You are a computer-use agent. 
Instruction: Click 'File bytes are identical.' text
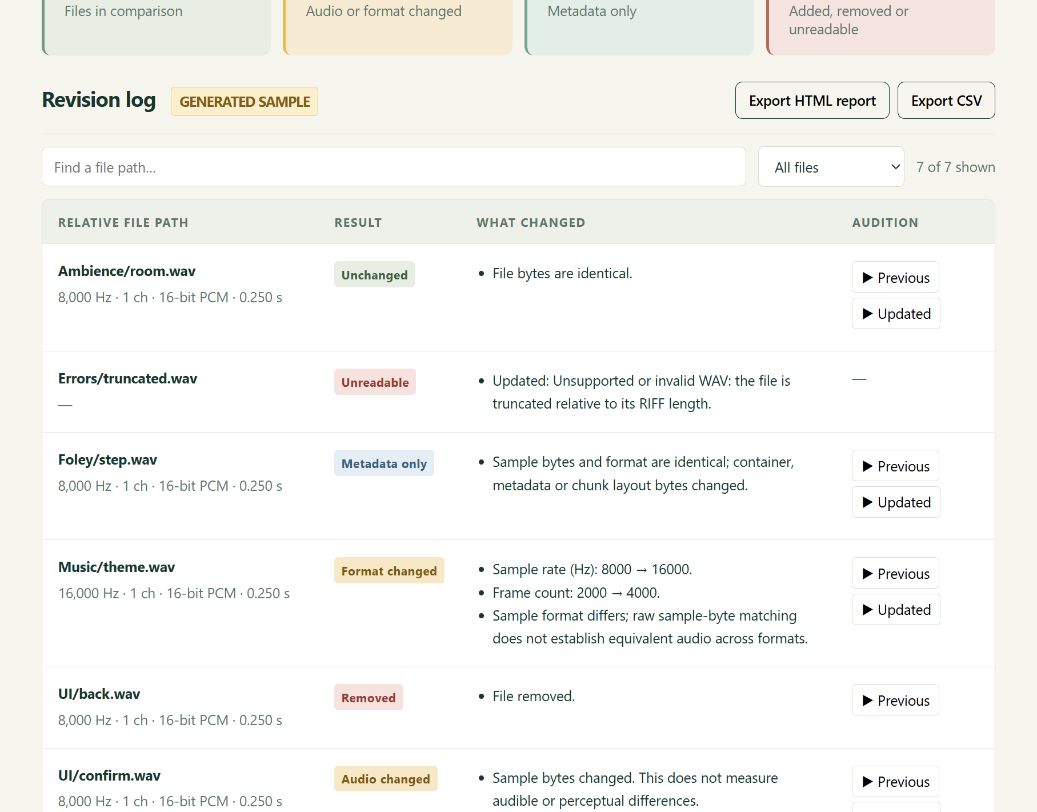click(562, 273)
